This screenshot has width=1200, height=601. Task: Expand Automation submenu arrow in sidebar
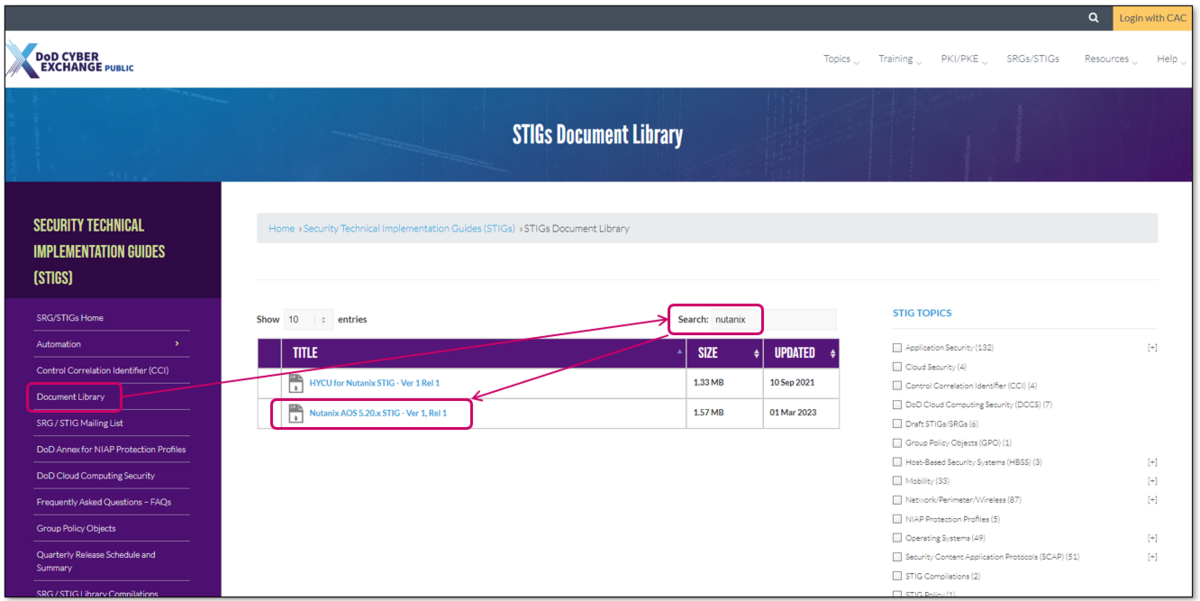(x=177, y=344)
